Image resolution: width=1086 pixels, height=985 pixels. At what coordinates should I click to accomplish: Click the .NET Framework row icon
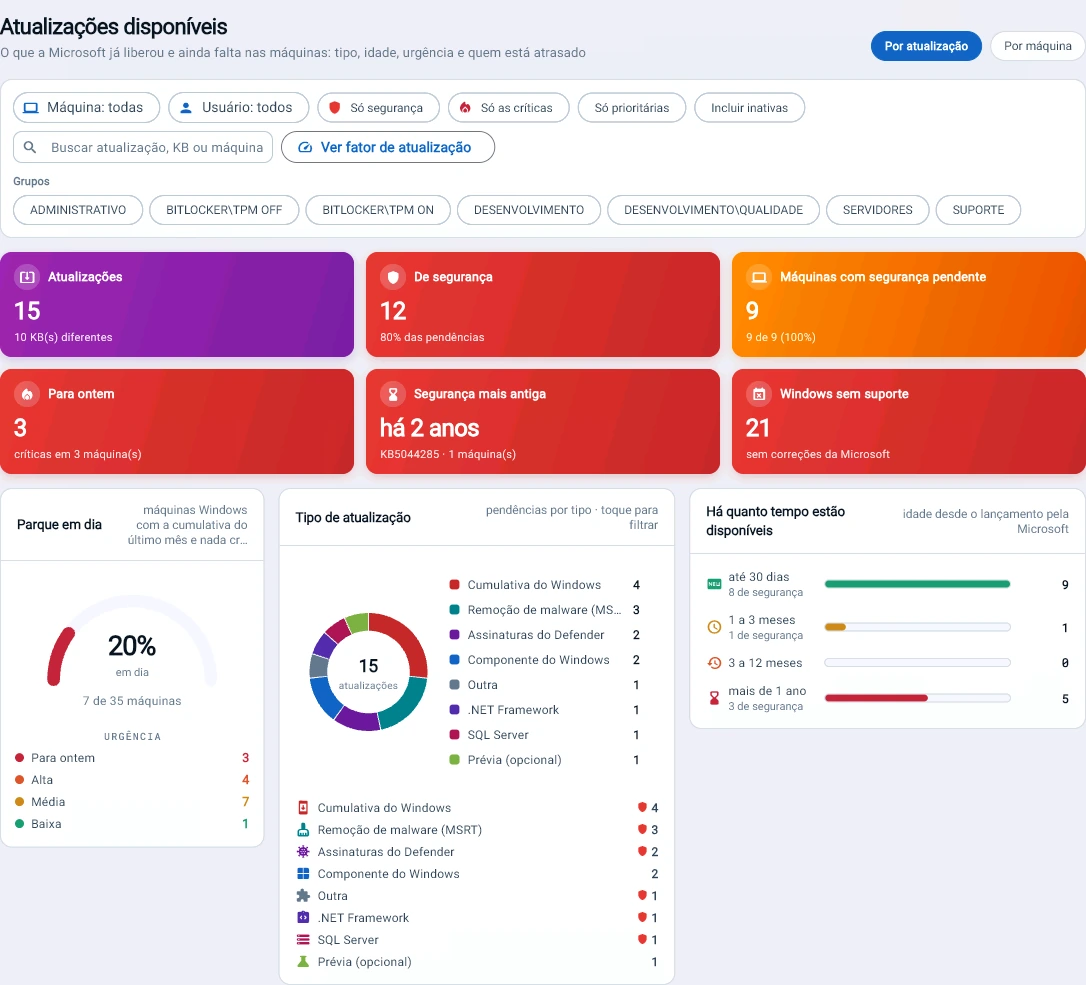[x=303, y=918]
